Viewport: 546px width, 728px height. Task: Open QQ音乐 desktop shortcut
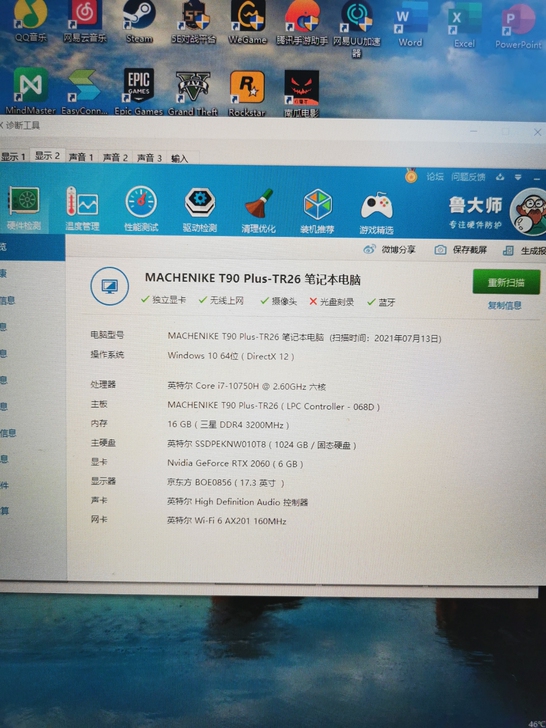click(31, 21)
